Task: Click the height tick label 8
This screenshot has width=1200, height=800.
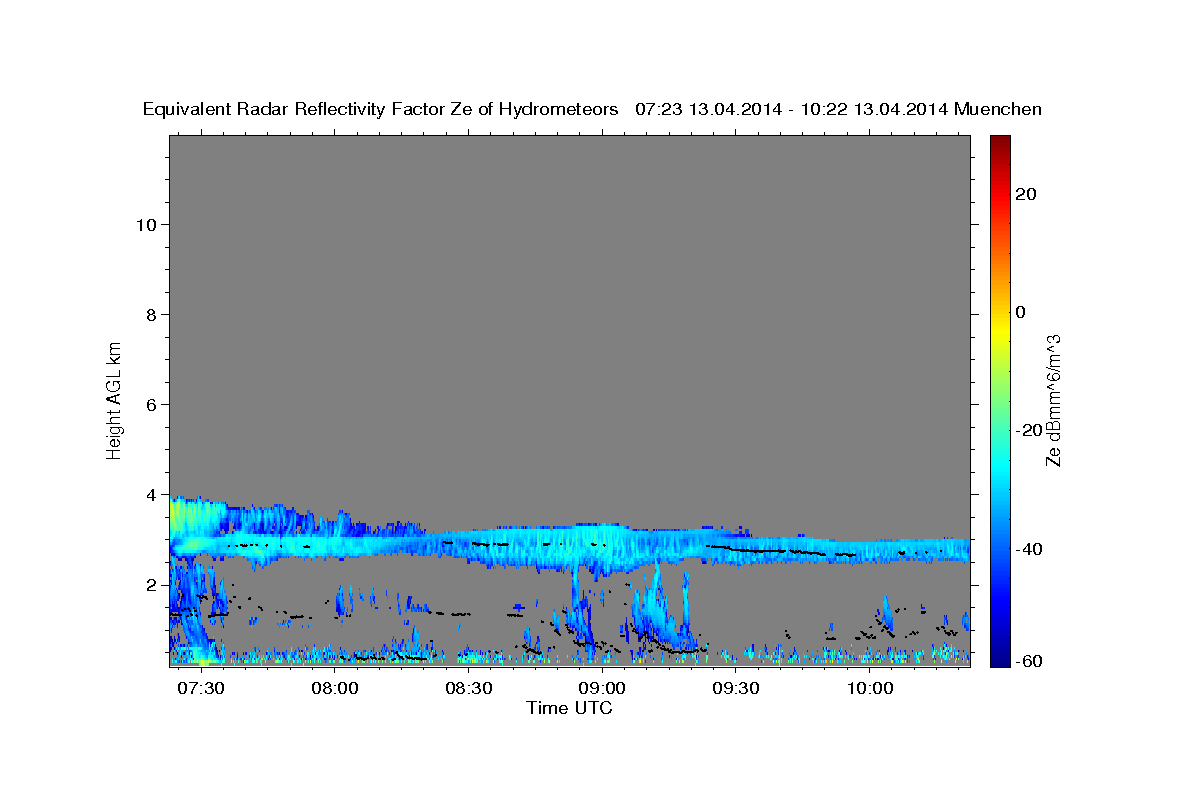Action: [x=152, y=314]
